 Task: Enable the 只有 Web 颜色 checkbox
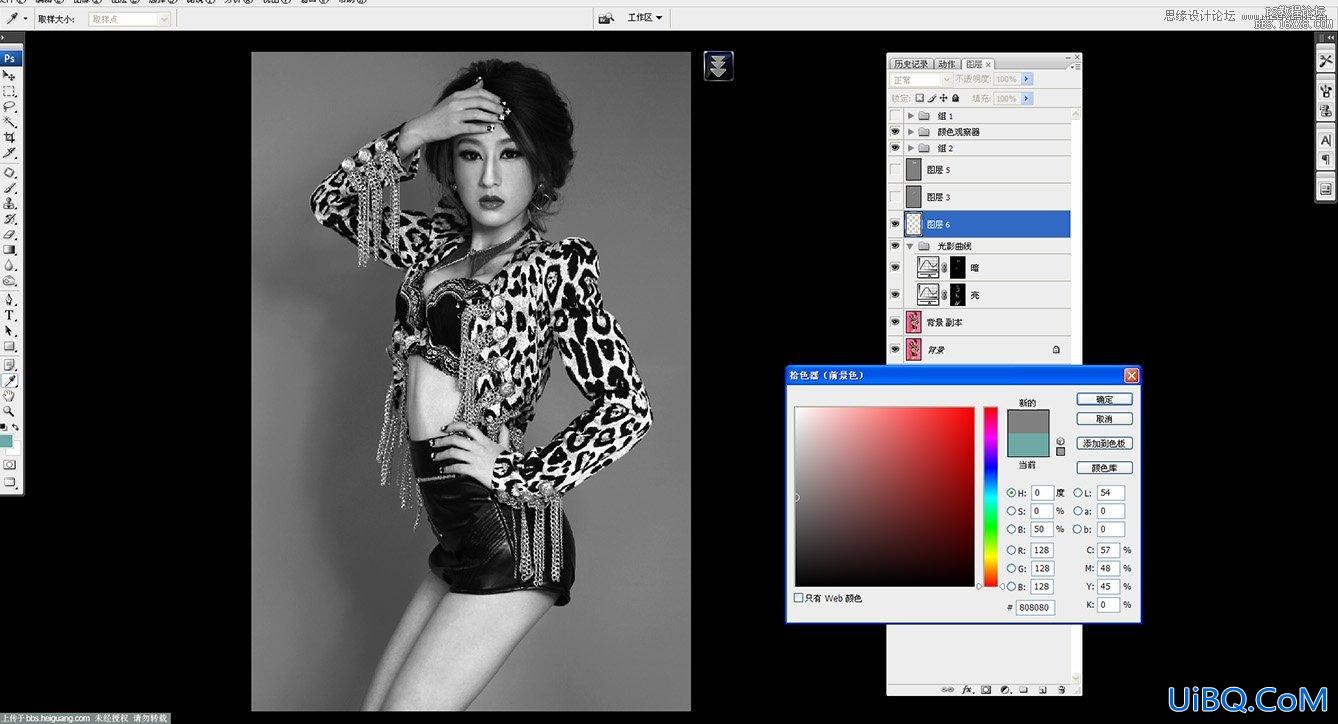[x=798, y=598]
